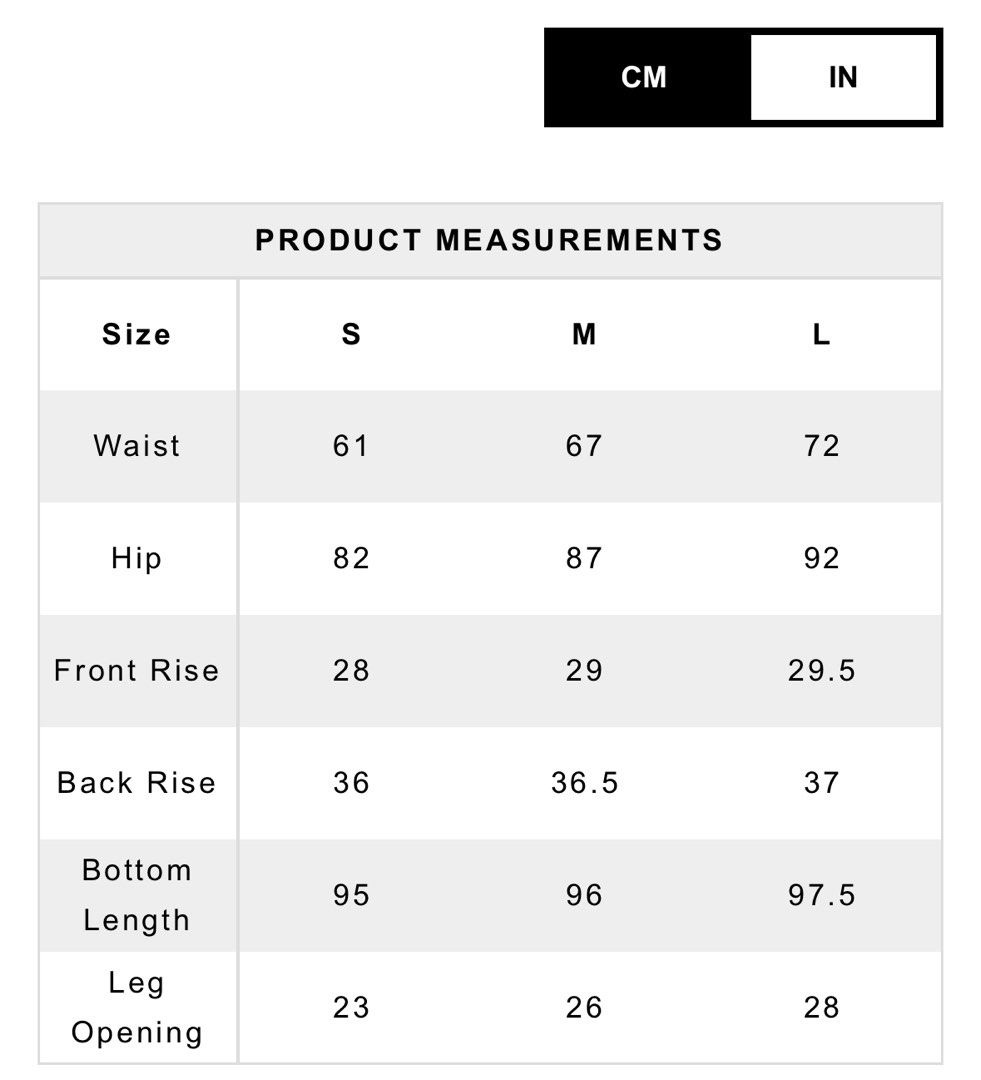Select the S size column header
The width and height of the screenshot is (981, 1080).
tap(351, 335)
